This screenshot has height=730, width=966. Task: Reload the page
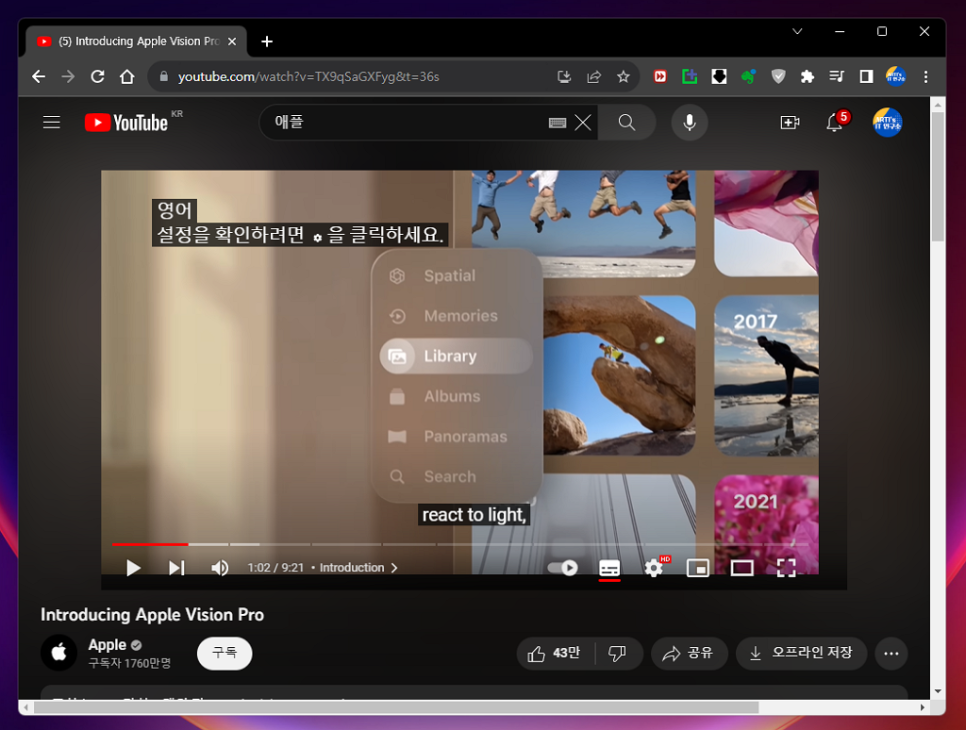[x=97, y=76]
